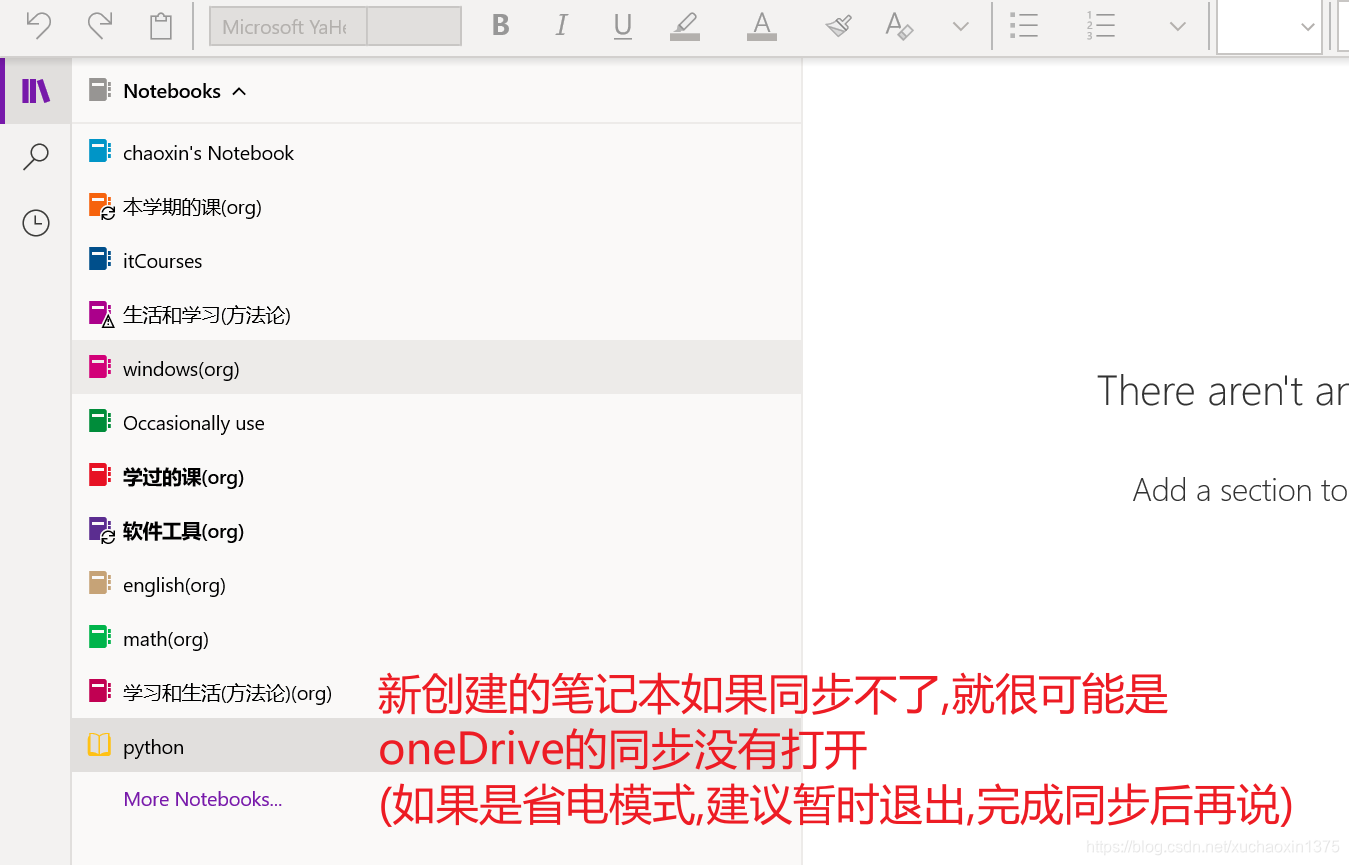Apply the font color button
This screenshot has height=865, width=1349.
pyautogui.click(x=762, y=26)
